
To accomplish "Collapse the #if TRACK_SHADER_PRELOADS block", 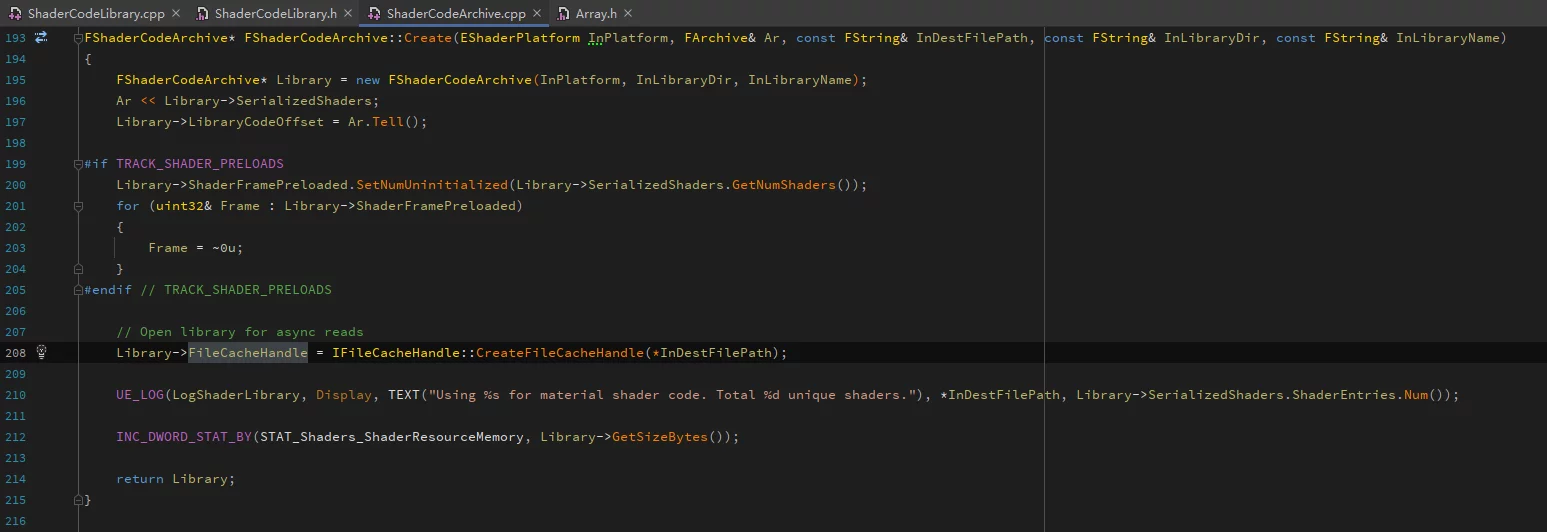I will pos(78,164).
